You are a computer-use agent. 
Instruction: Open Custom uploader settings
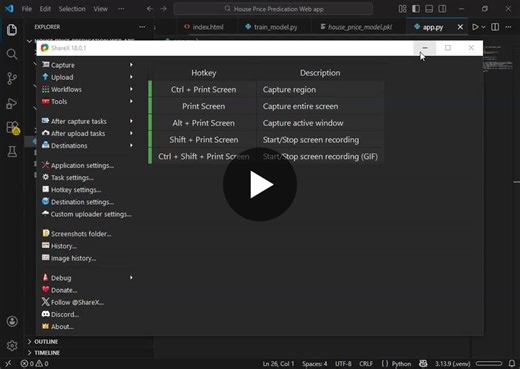pyautogui.click(x=91, y=214)
